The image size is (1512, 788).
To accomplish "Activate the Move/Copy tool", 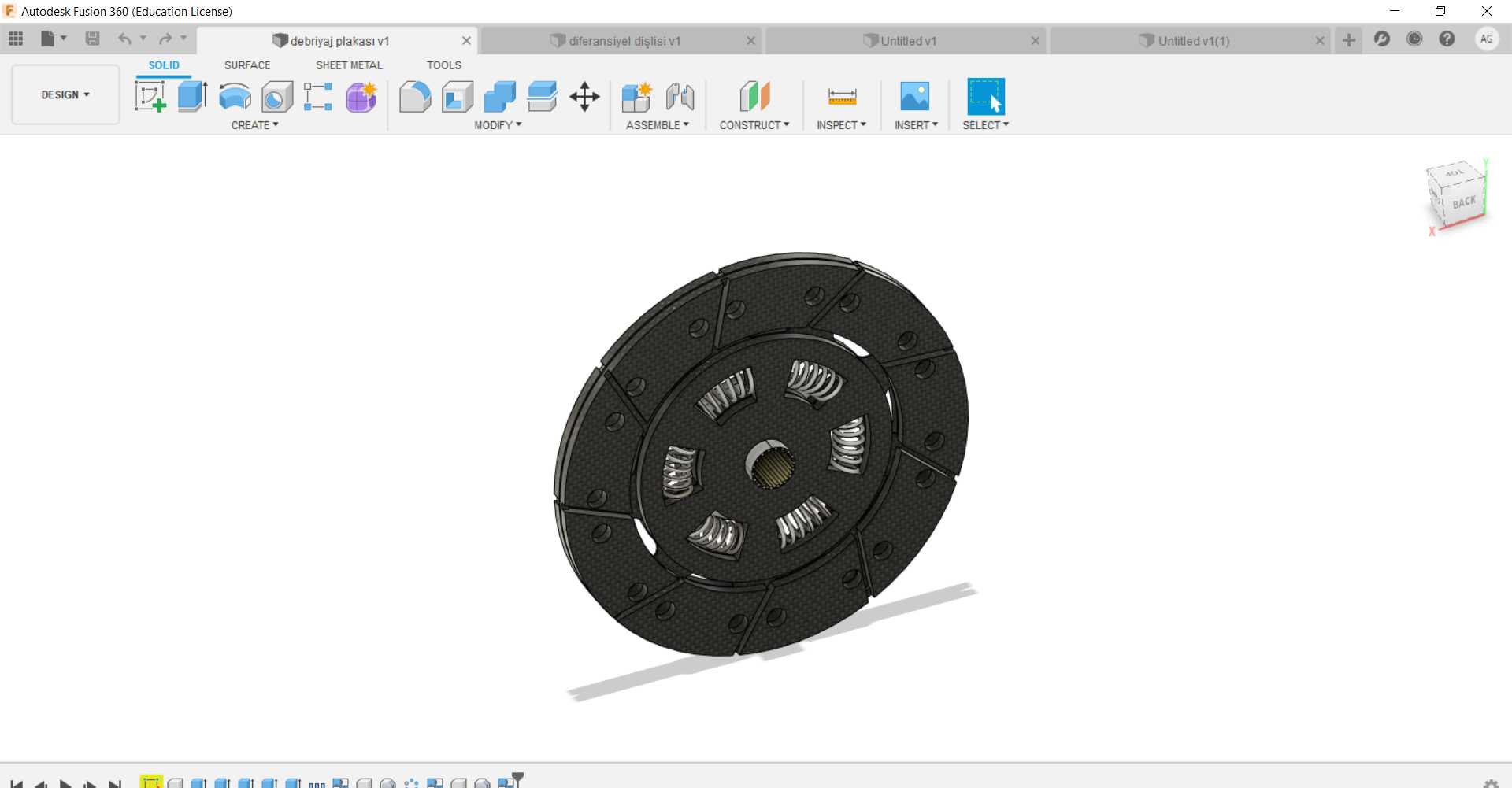I will tap(584, 97).
